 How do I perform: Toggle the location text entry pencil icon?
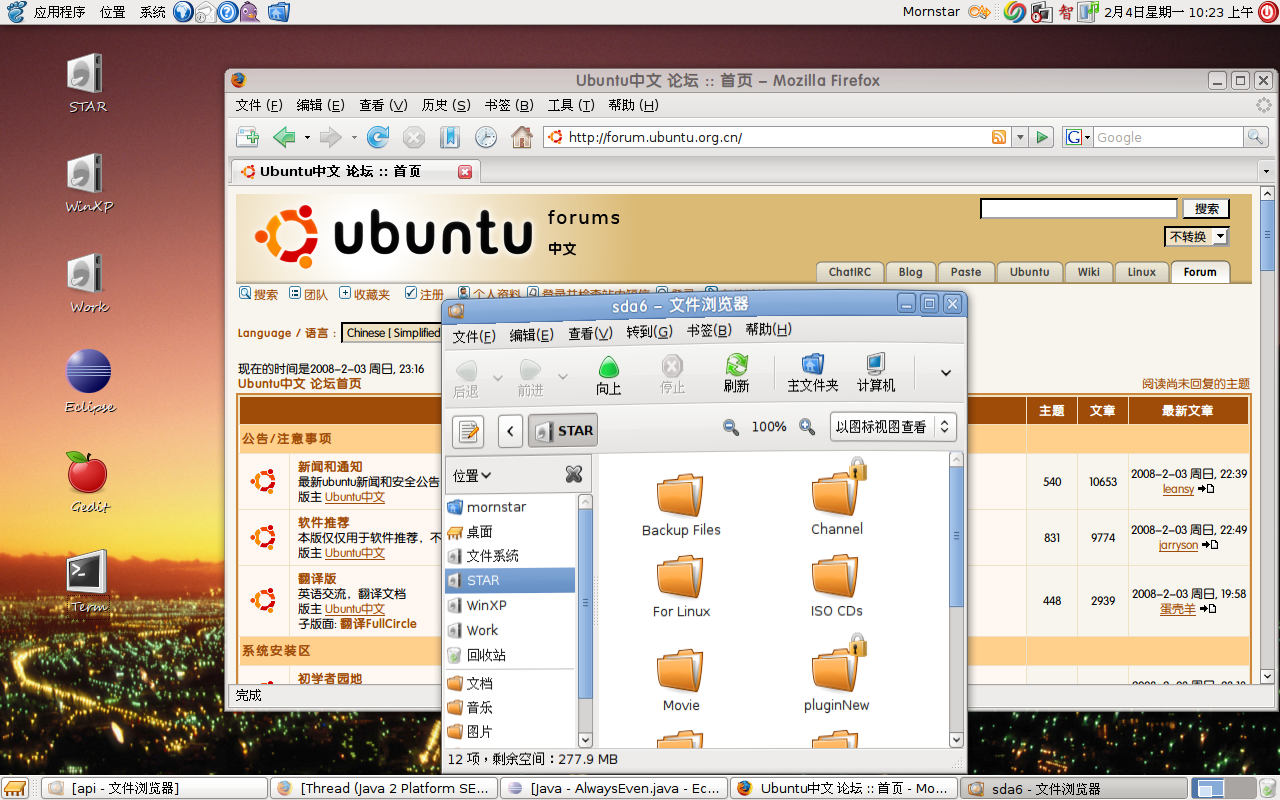click(x=468, y=431)
